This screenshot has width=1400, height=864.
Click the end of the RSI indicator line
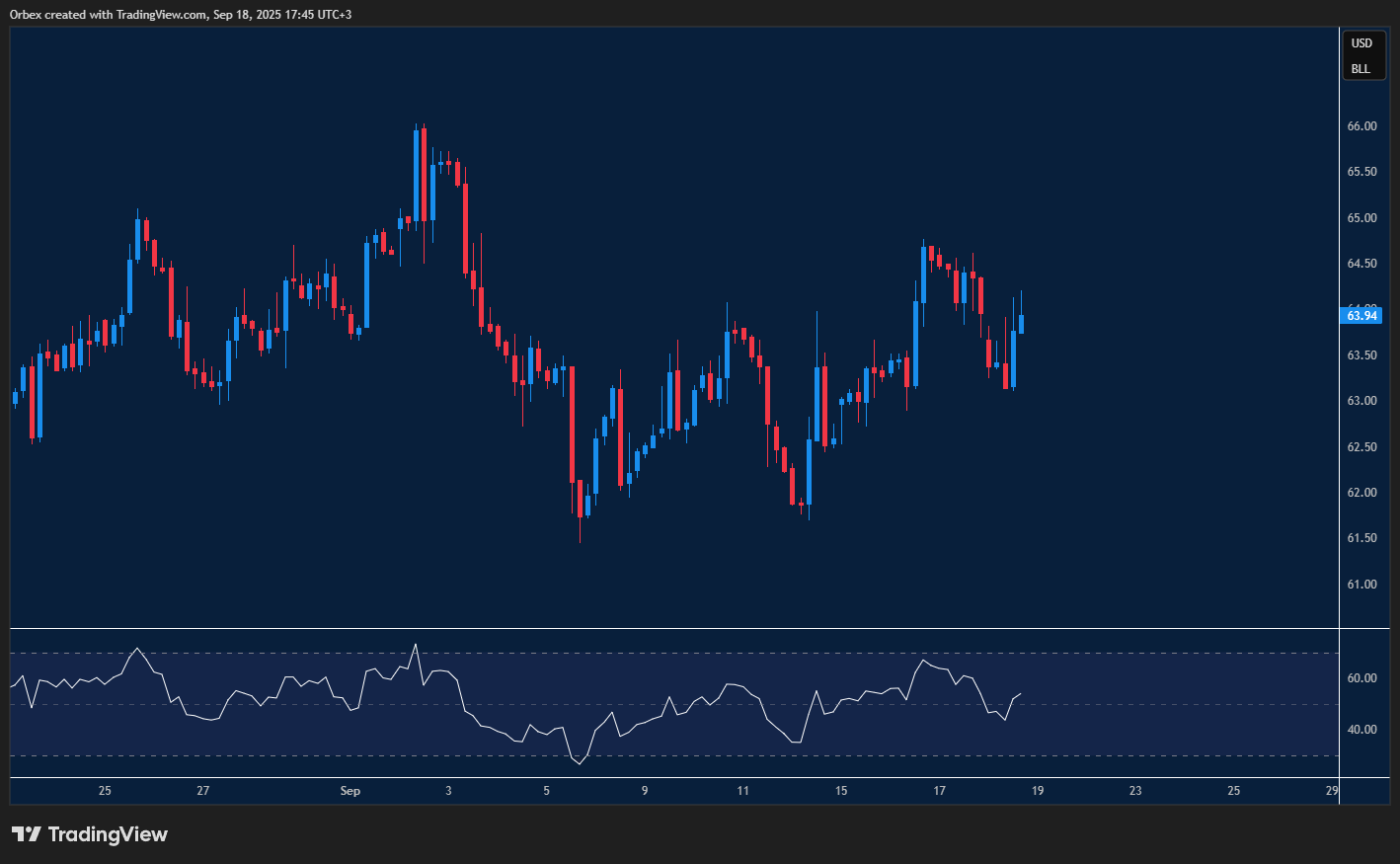(x=1021, y=693)
